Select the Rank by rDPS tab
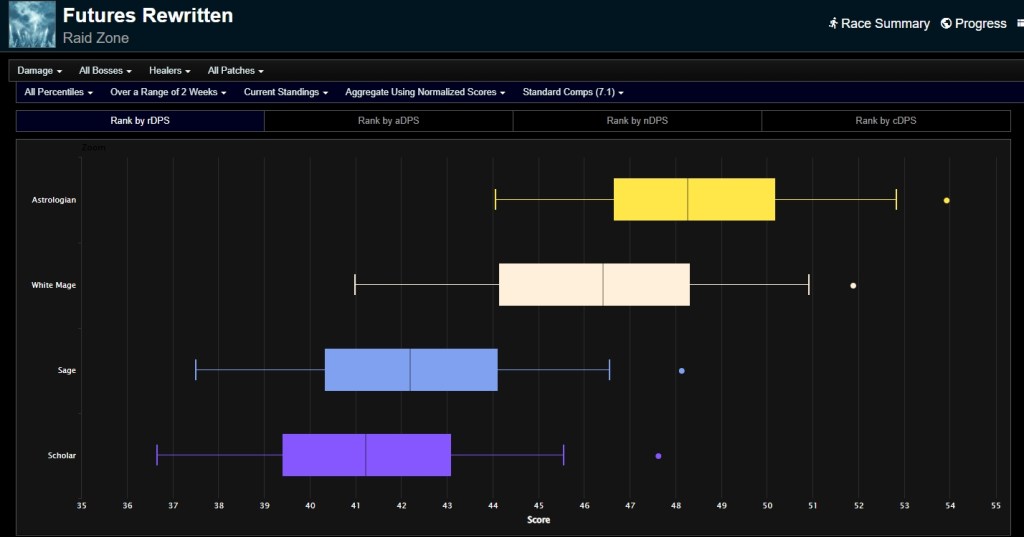1024x537 pixels. [x=140, y=121]
